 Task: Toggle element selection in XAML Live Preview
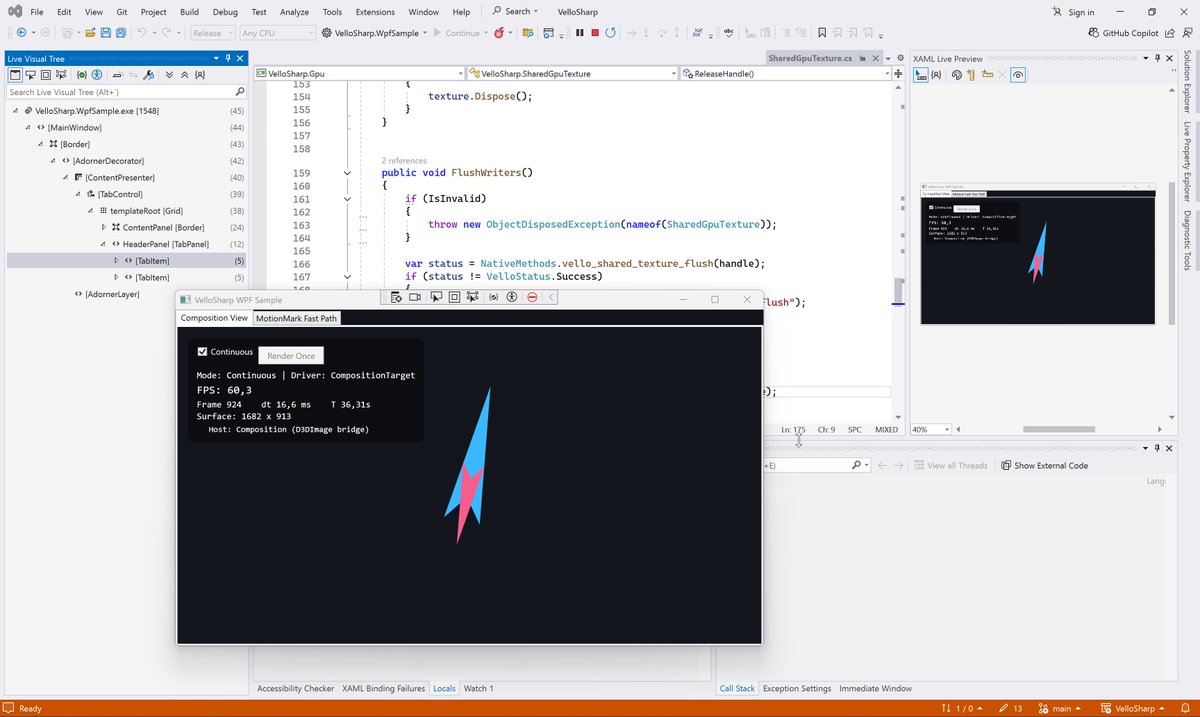(x=921, y=75)
